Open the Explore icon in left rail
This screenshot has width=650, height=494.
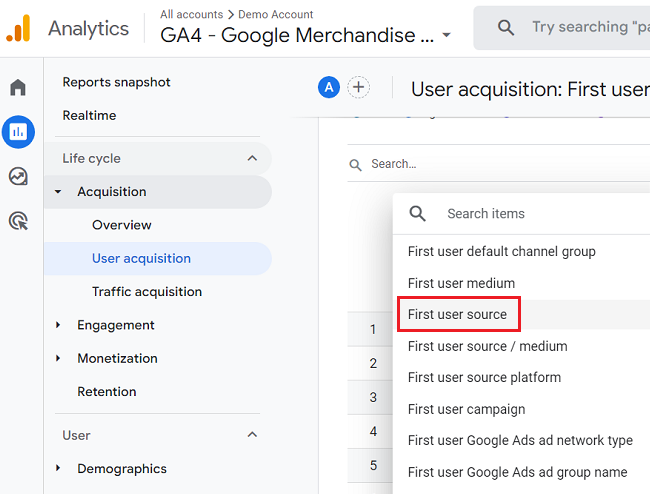18,177
